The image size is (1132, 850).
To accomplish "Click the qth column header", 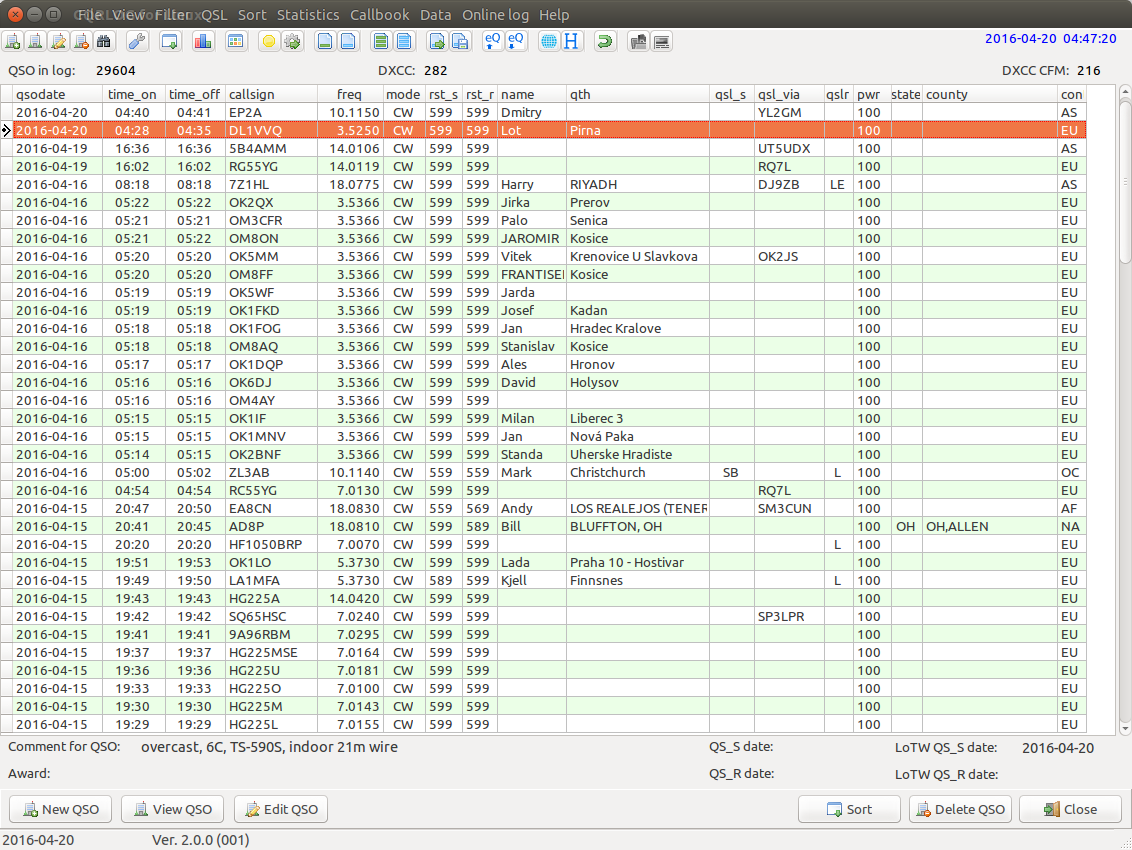I will [638, 94].
